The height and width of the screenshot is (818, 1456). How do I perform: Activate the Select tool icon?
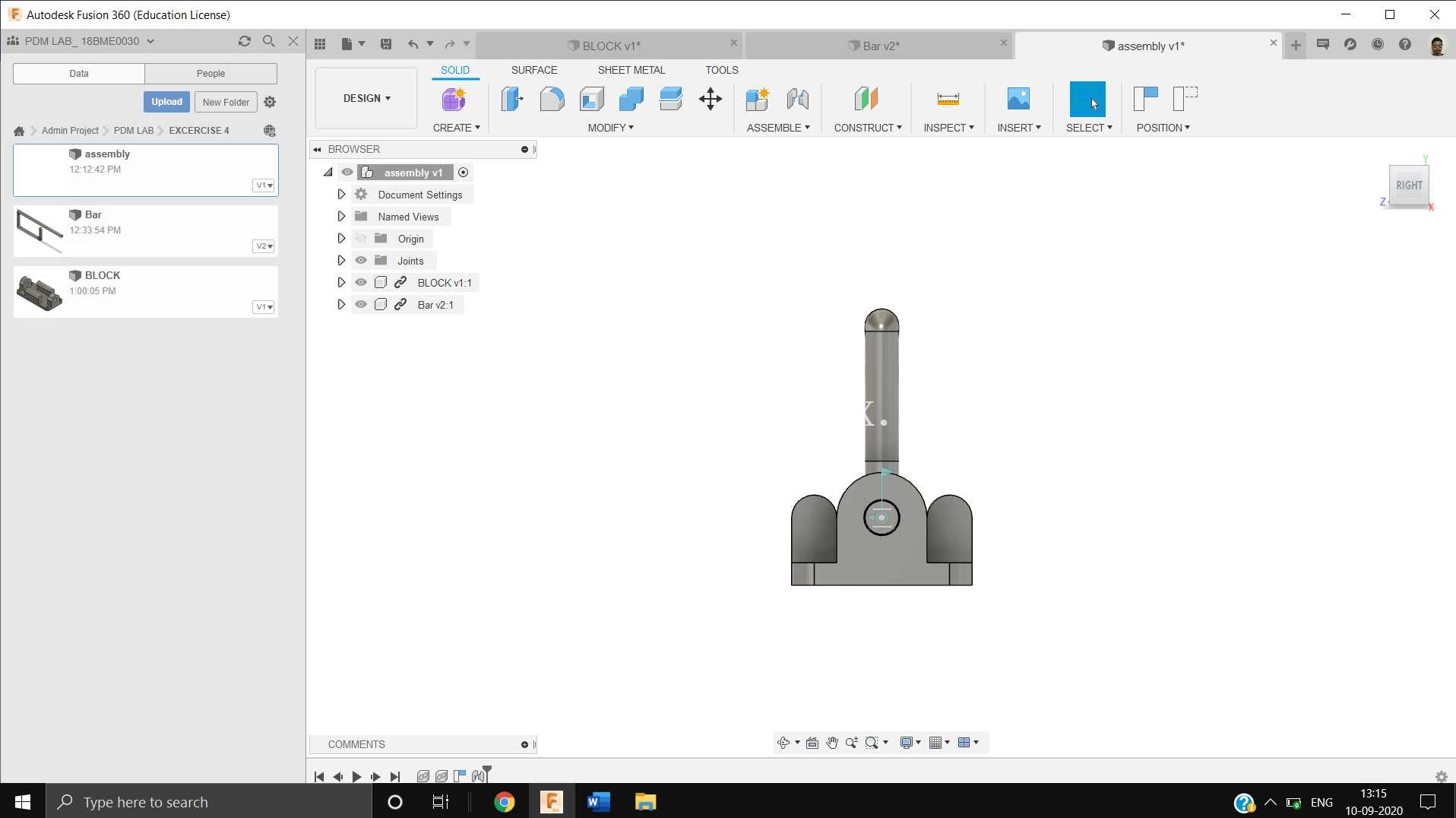(1087, 99)
